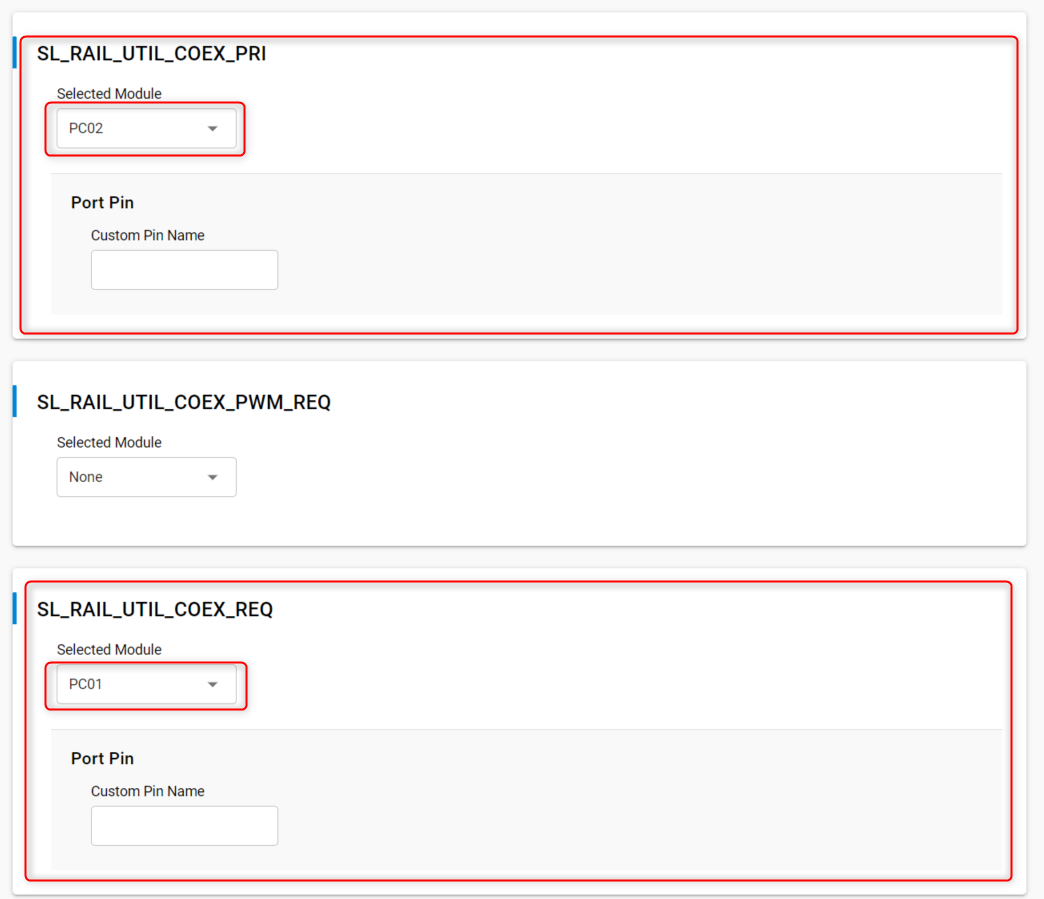This screenshot has height=899, width=1044.
Task: Click the arrow icon beside PC01
Action: coord(212,685)
